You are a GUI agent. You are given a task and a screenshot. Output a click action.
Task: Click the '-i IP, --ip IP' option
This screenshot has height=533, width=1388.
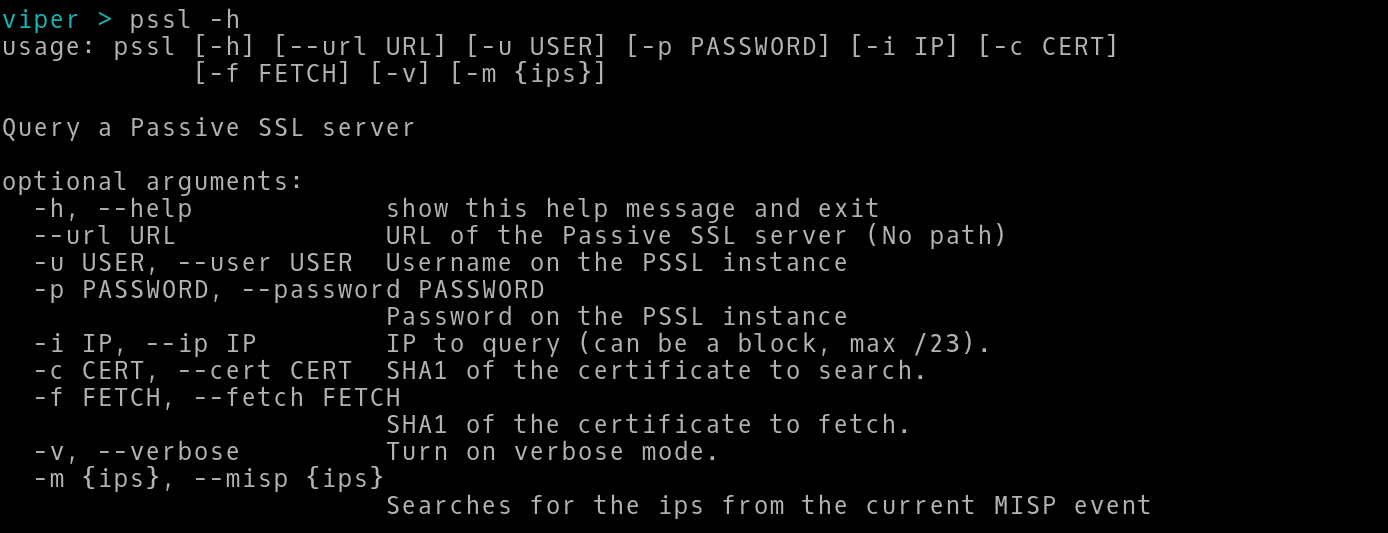[144, 344]
